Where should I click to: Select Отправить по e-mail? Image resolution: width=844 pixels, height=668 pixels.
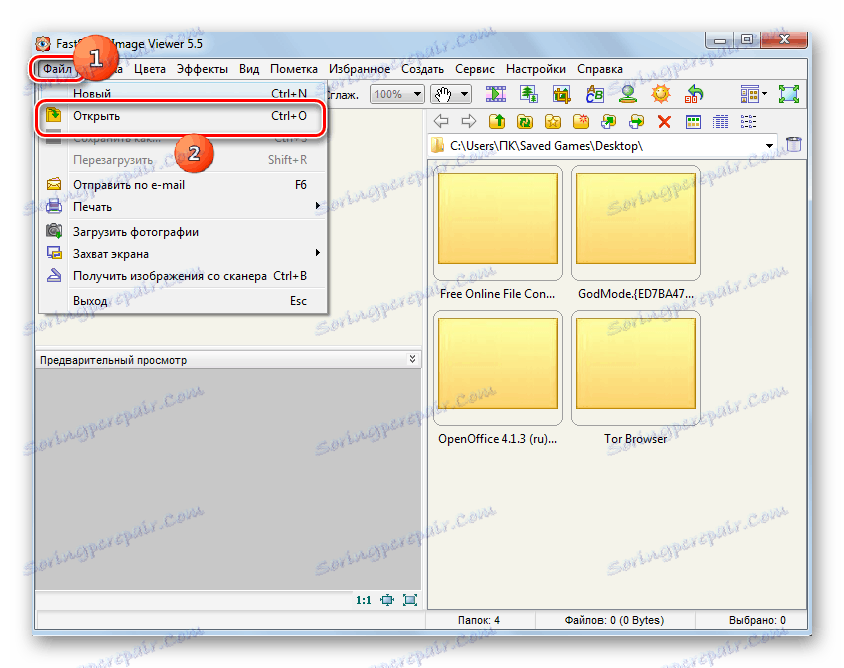pos(183,185)
